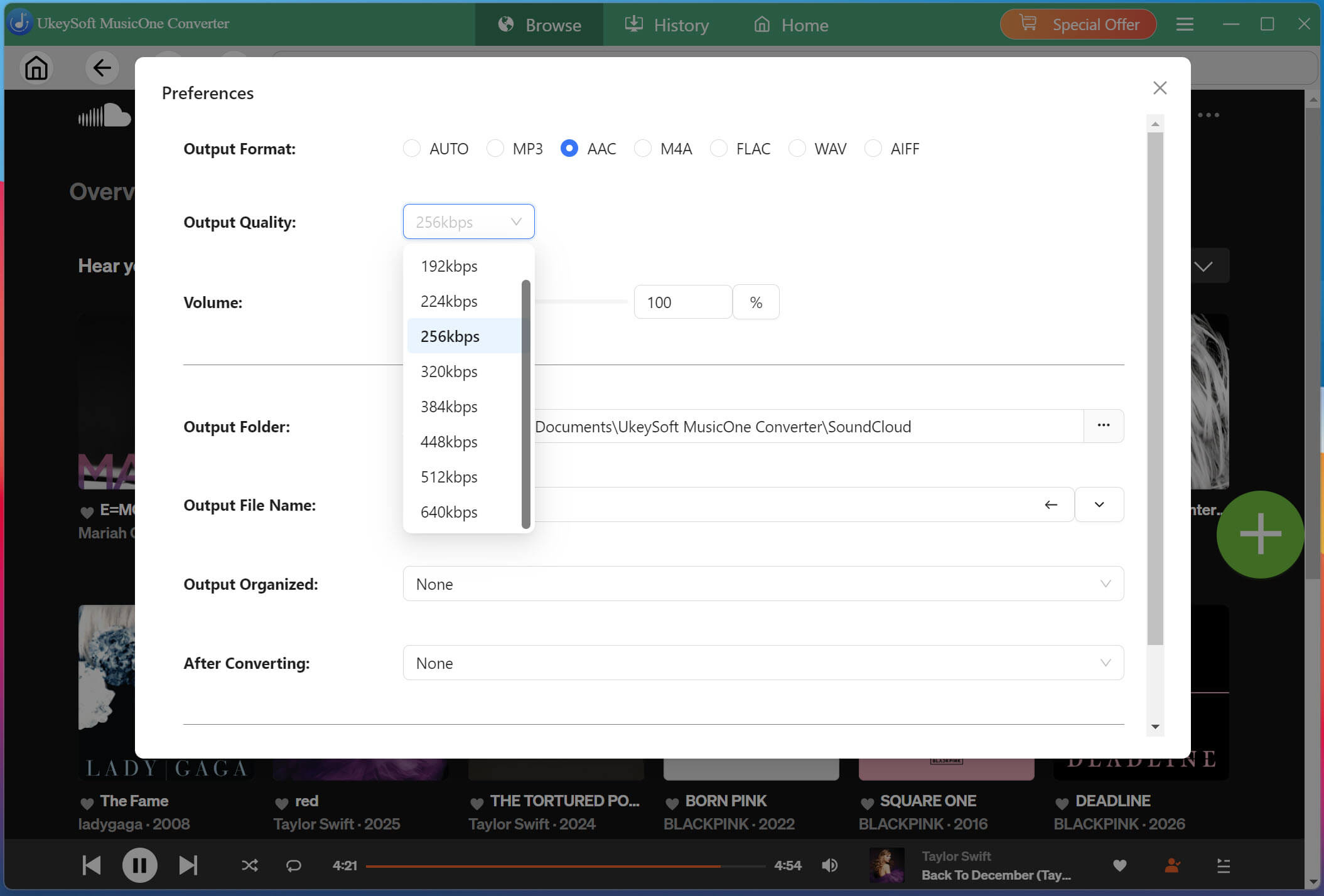Screen dimensions: 1324x896
Task: Click the back arrow in Output File Name
Action: point(1050,504)
